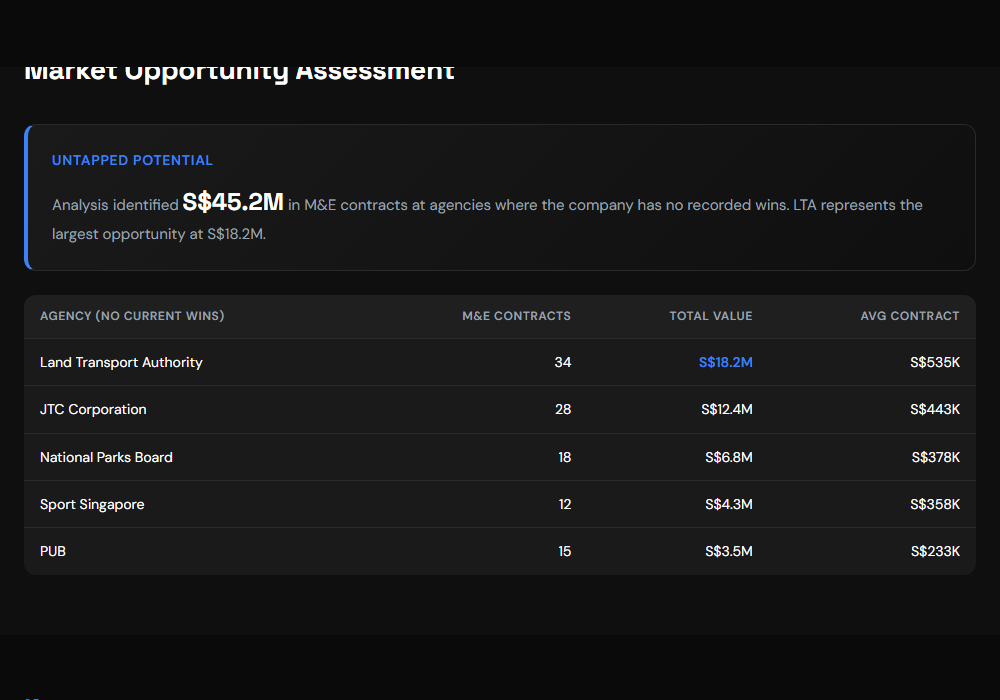Click the blue S$18.2M total value
This screenshot has height=700, width=1000.
(x=725, y=362)
